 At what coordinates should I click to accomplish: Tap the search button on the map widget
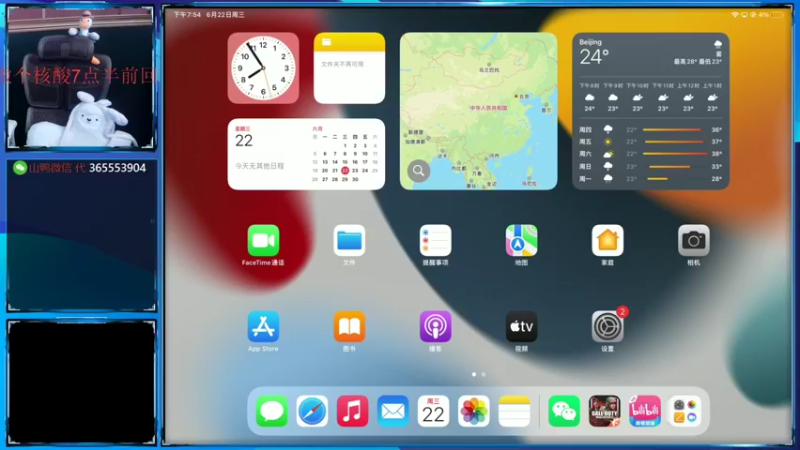[x=418, y=171]
